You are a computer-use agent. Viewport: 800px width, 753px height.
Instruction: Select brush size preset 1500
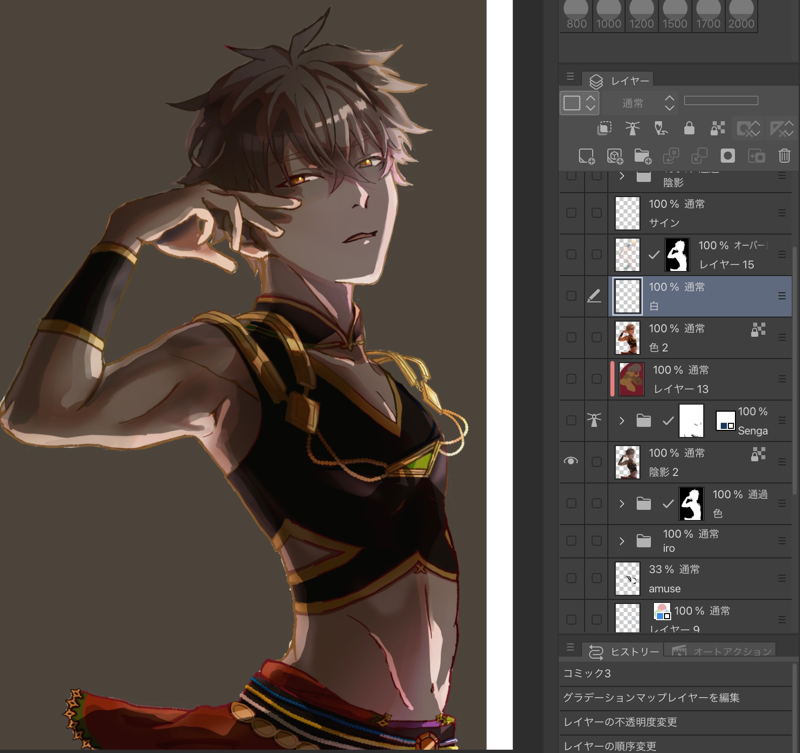[x=674, y=15]
